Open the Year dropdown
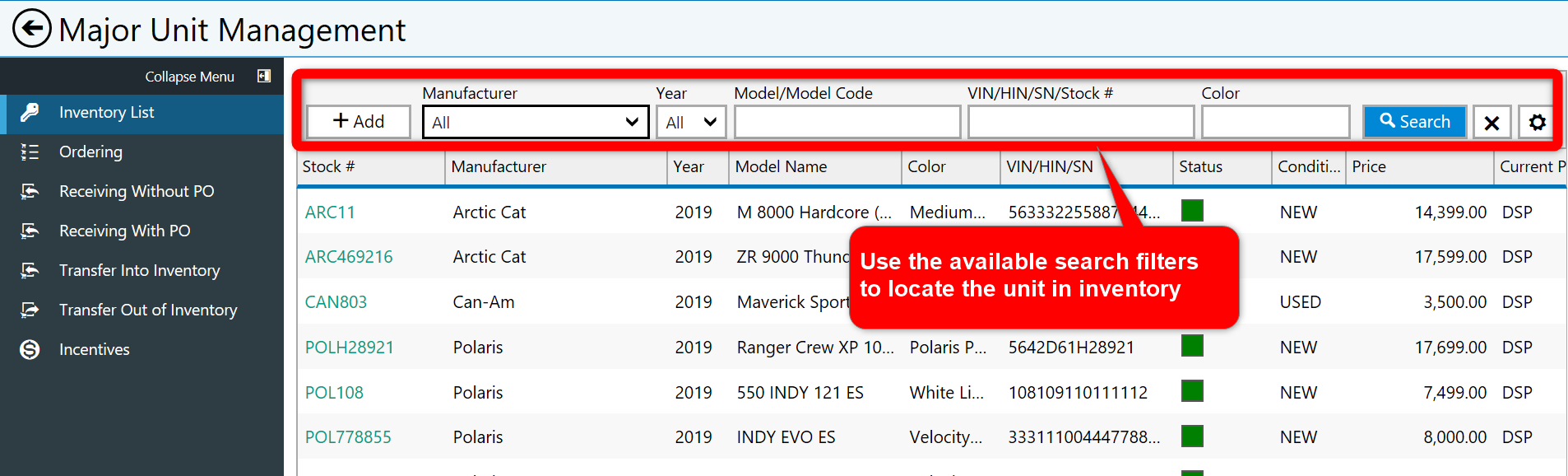 coord(691,122)
